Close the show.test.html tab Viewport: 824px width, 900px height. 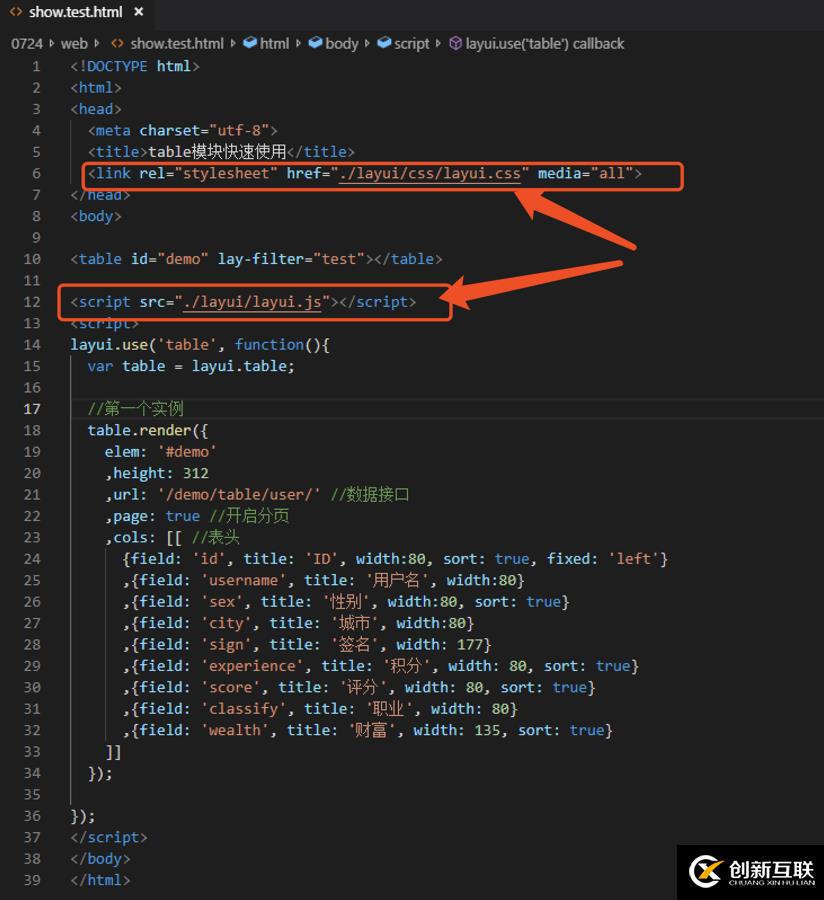click(138, 11)
